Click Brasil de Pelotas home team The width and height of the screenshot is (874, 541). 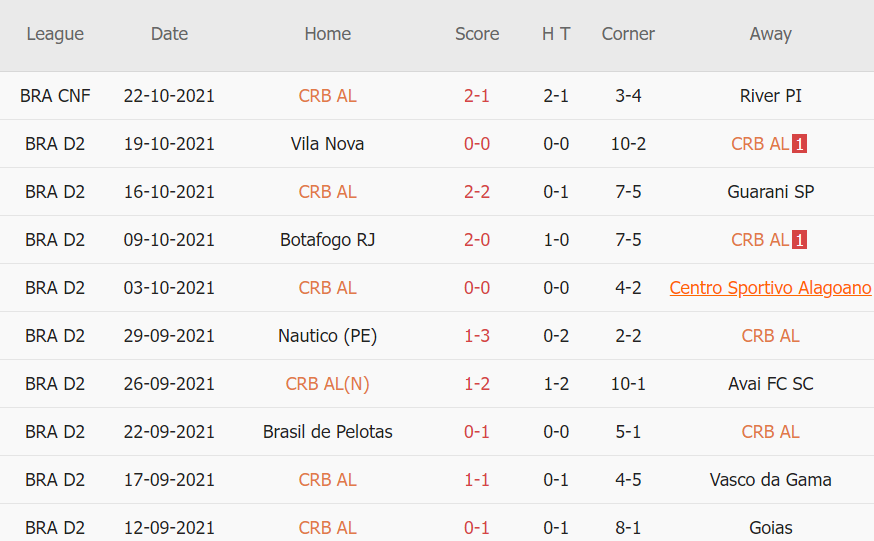pos(327,432)
